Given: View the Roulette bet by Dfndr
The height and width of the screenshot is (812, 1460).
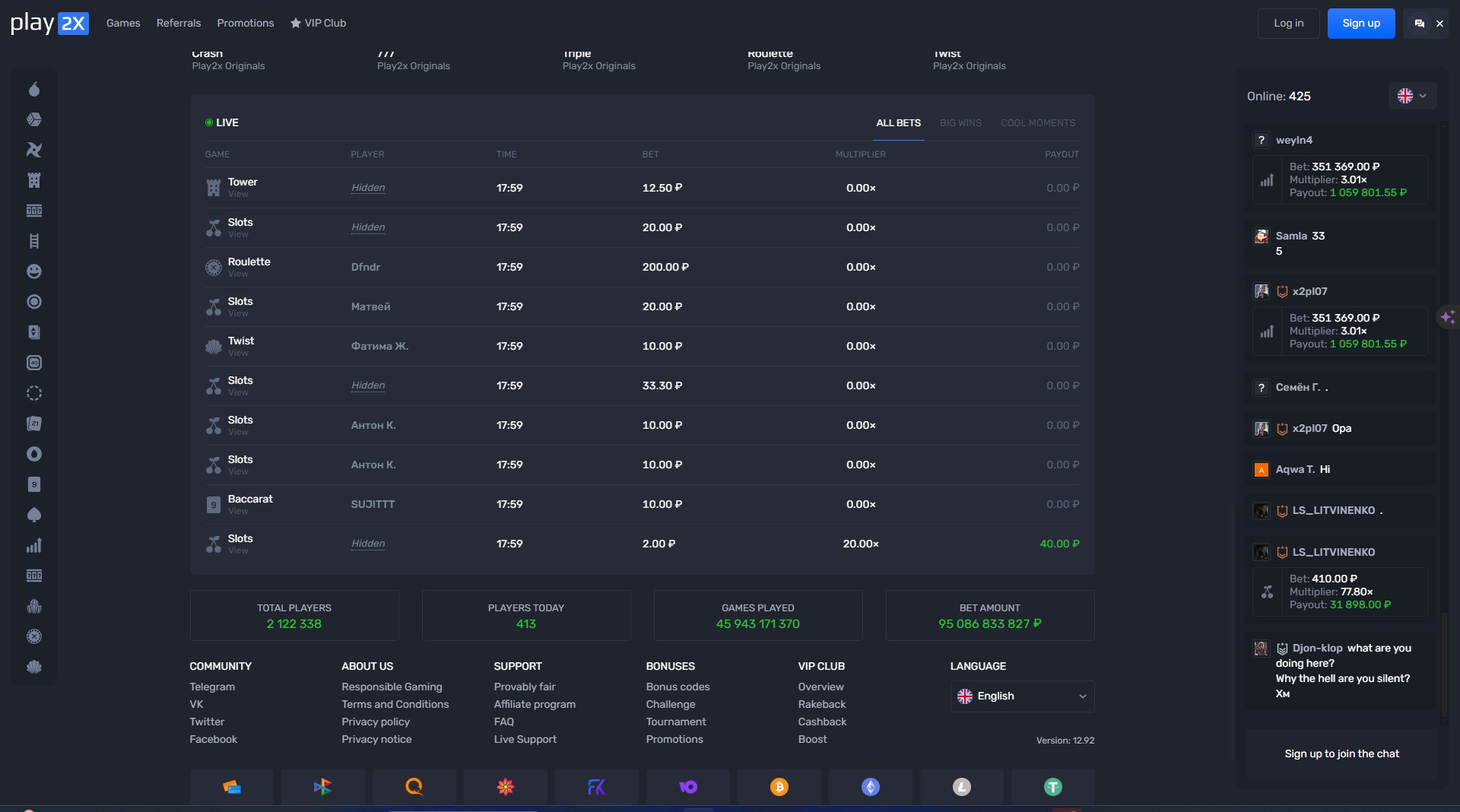Looking at the screenshot, I should [x=238, y=274].
